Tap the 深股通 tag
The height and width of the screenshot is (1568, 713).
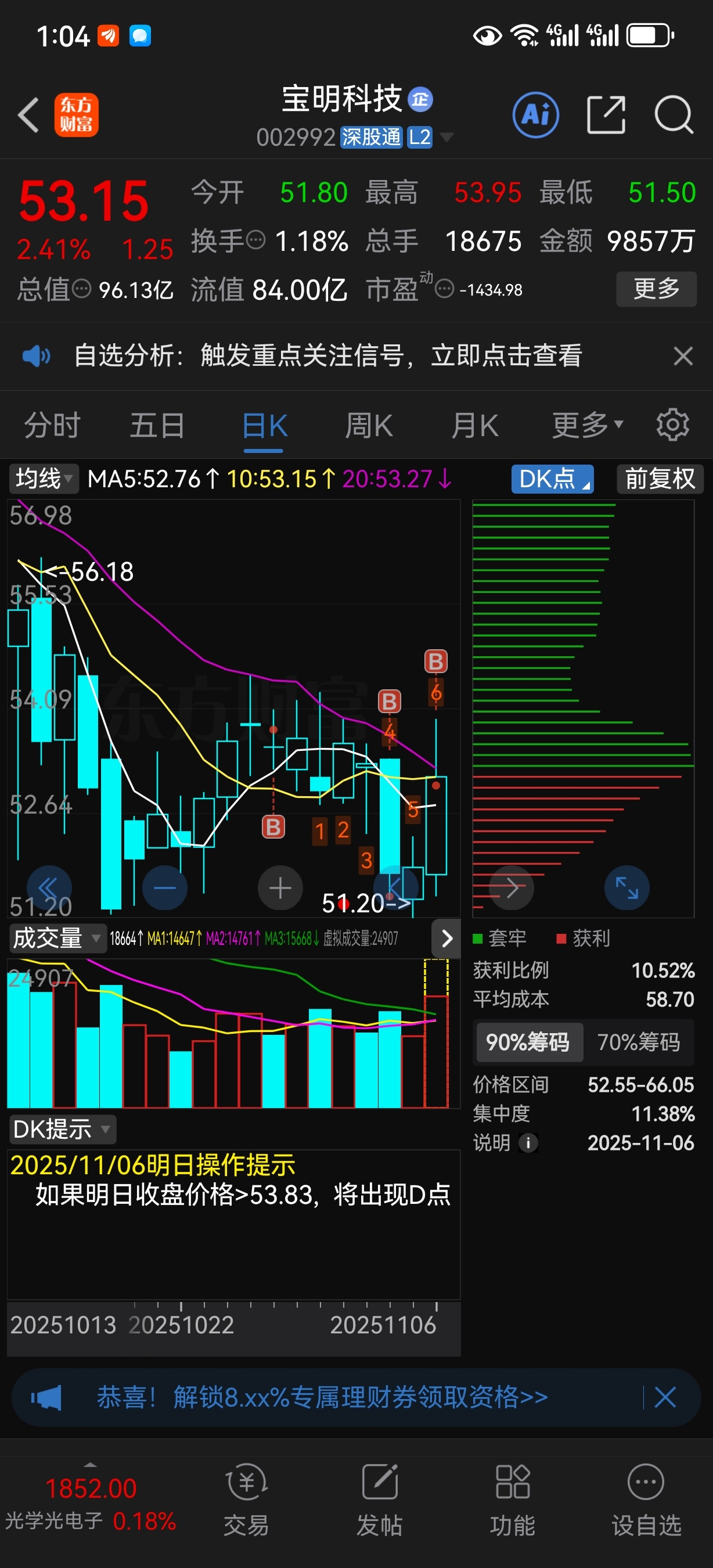[x=371, y=137]
